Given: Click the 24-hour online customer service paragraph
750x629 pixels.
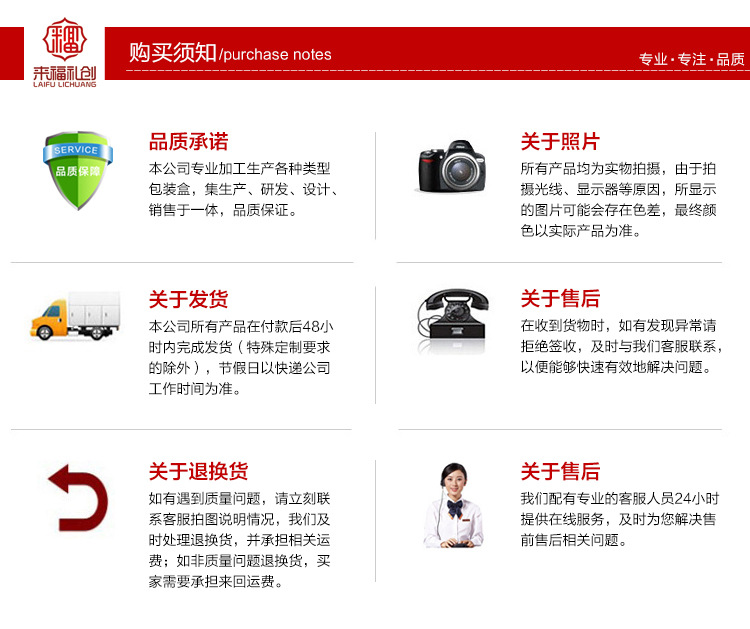Looking at the screenshot, I should point(619,519).
